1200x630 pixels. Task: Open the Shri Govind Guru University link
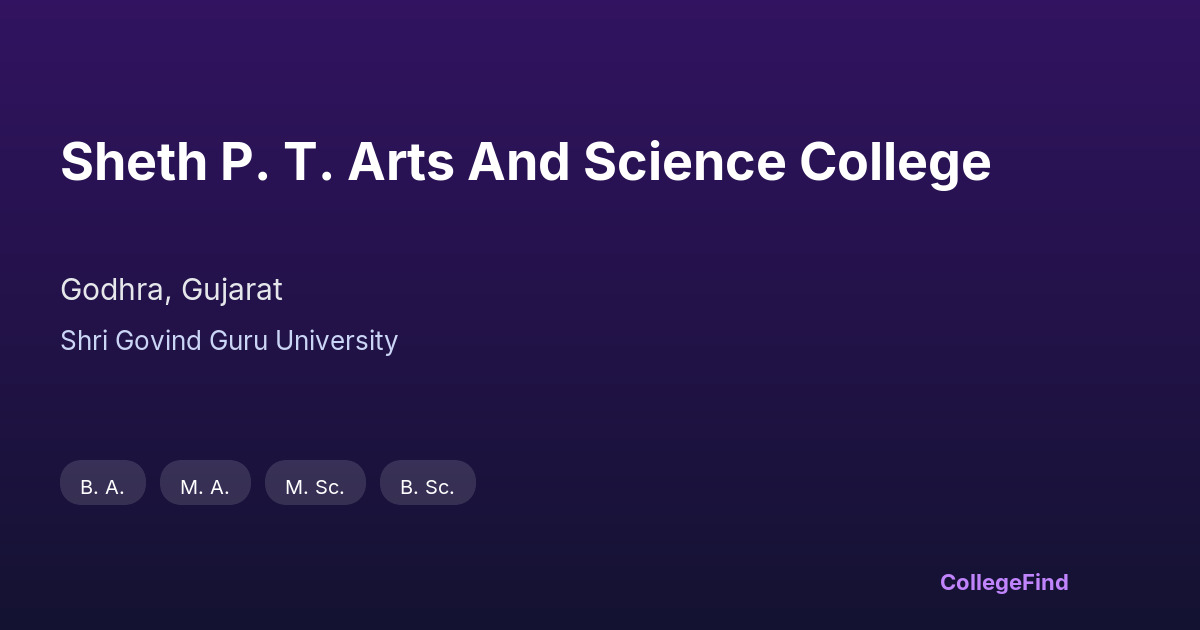229,341
